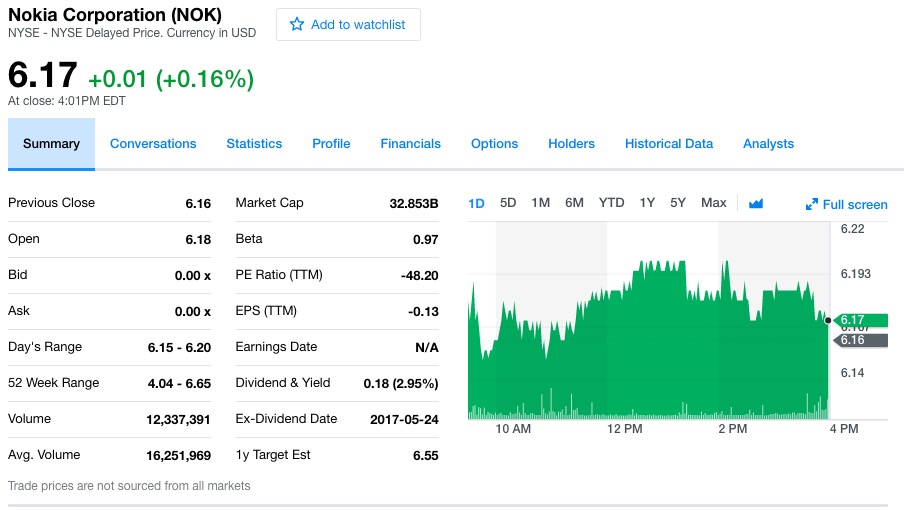Go to the Profile tab
Image resolution: width=904 pixels, height=511 pixels.
331,144
